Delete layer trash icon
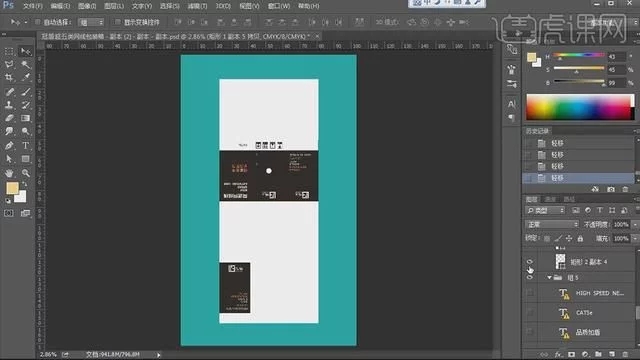The height and width of the screenshot is (360, 640). 625,354
